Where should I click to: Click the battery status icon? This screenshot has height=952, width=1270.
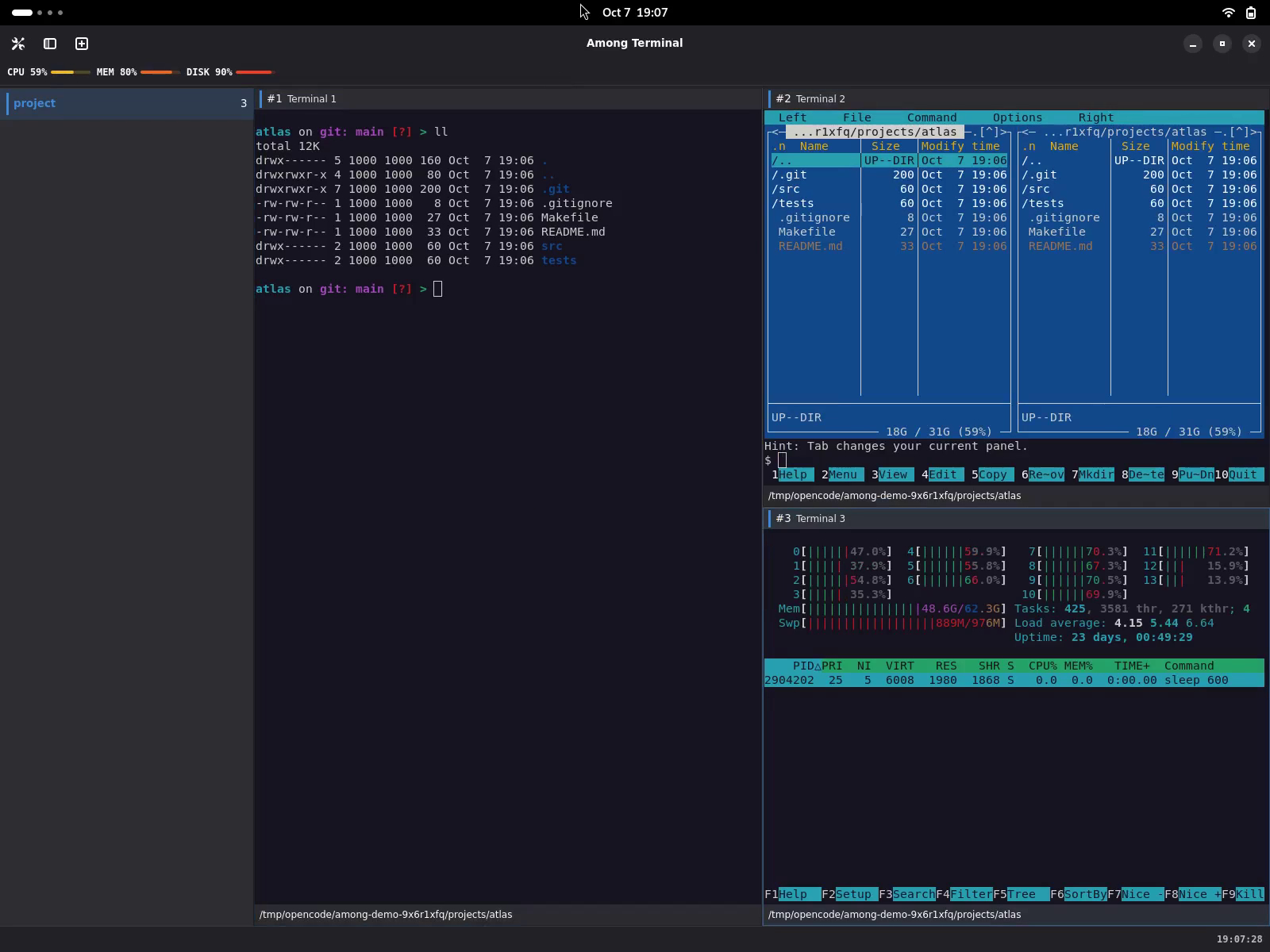(x=1251, y=13)
